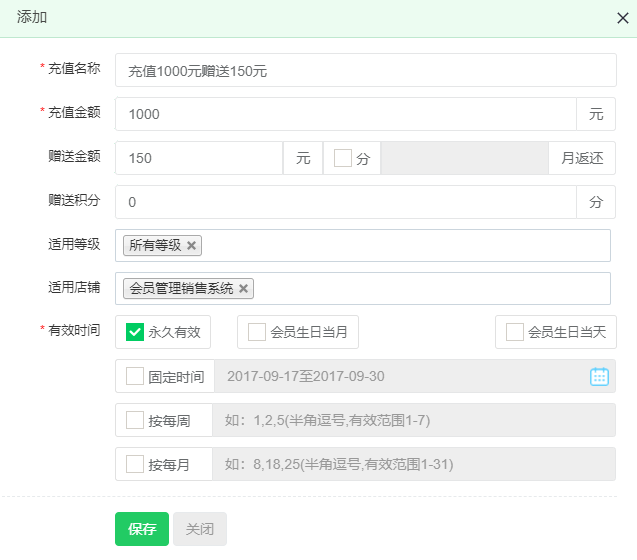Uncheck the 永久有效 checkbox
Screen dimensions: 637x560
(x=135, y=332)
